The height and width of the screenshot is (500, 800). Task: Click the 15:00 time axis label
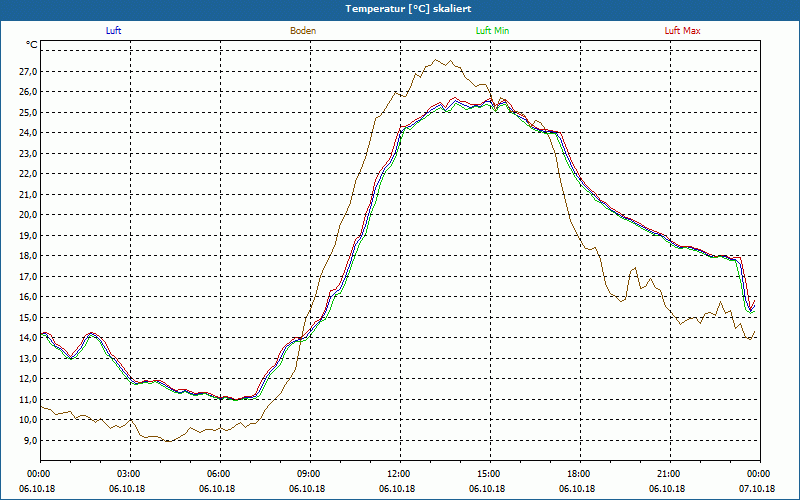coord(487,474)
